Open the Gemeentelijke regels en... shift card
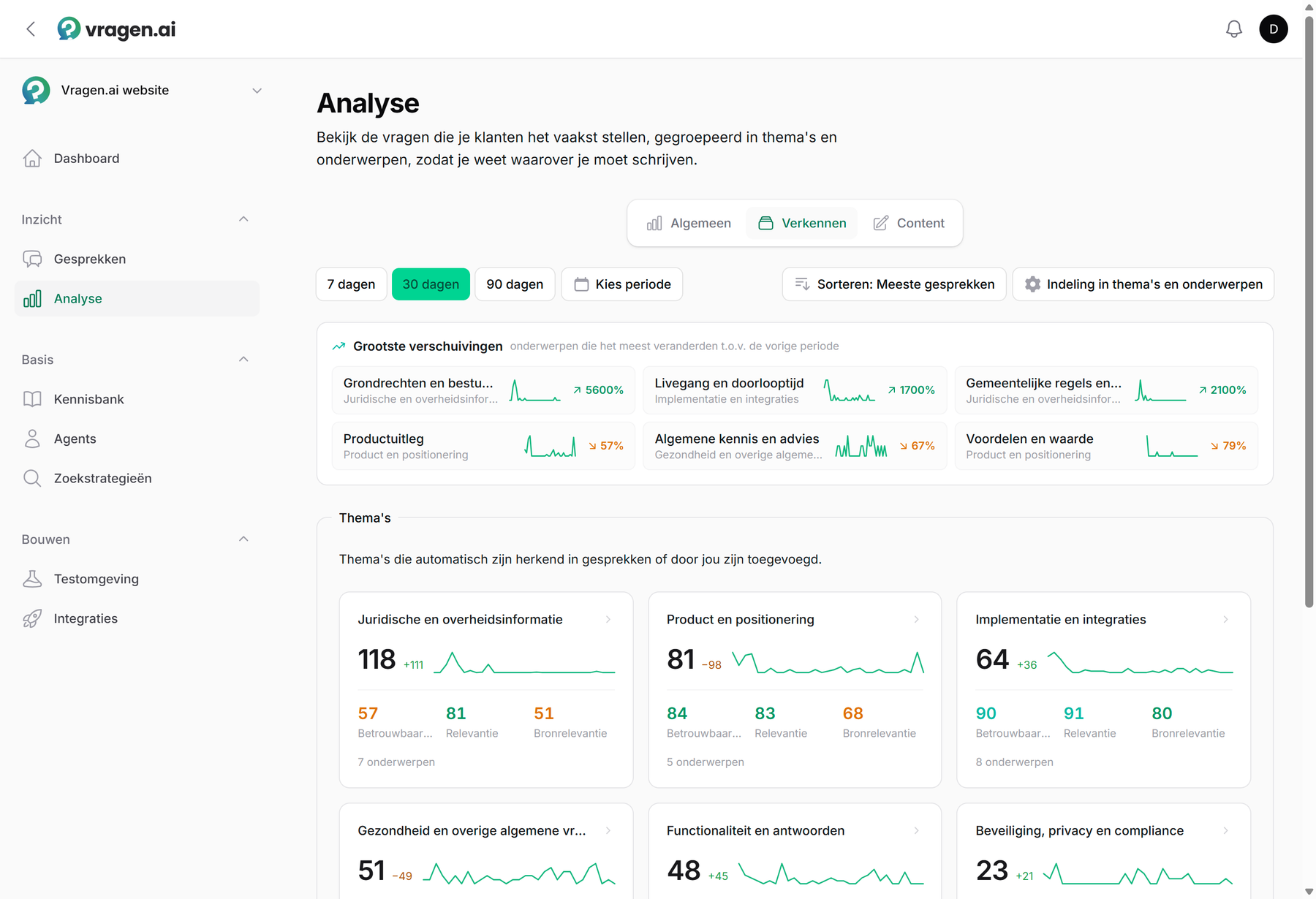This screenshot has height=899, width=1316. tap(1106, 391)
